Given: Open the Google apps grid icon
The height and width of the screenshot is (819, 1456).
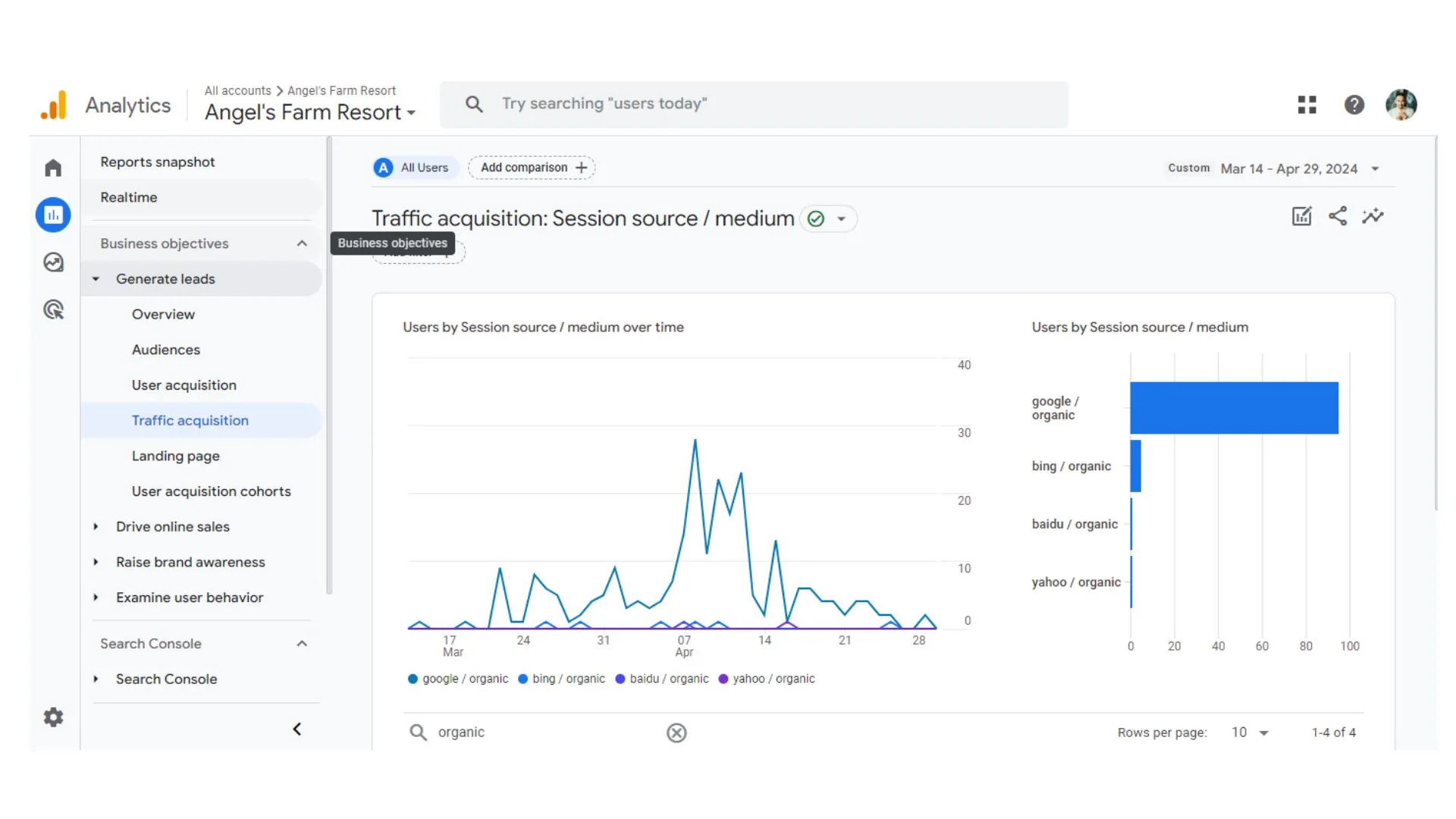Looking at the screenshot, I should pos(1307,105).
